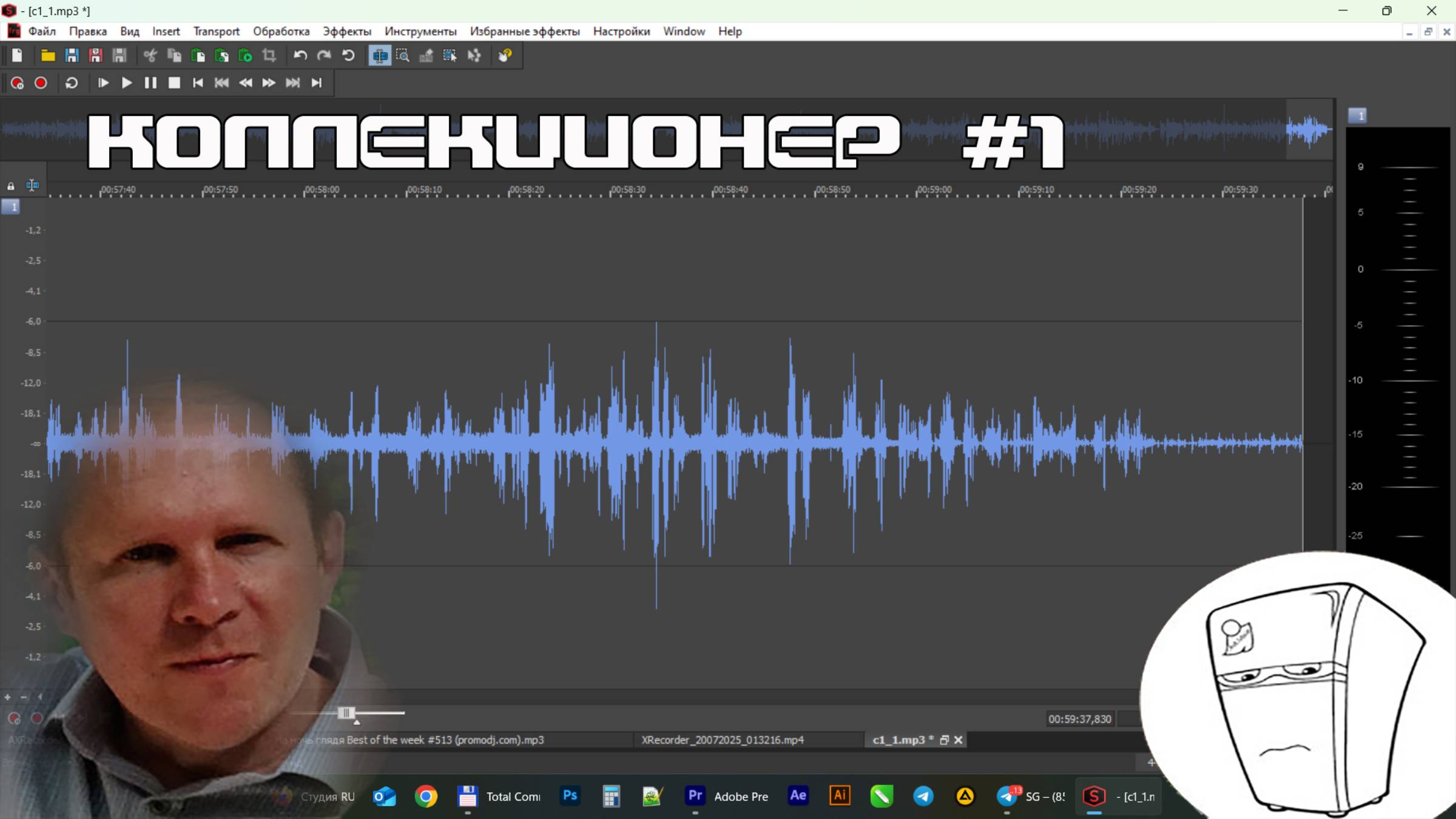Close the c1_1.mp3 tab

click(x=958, y=740)
